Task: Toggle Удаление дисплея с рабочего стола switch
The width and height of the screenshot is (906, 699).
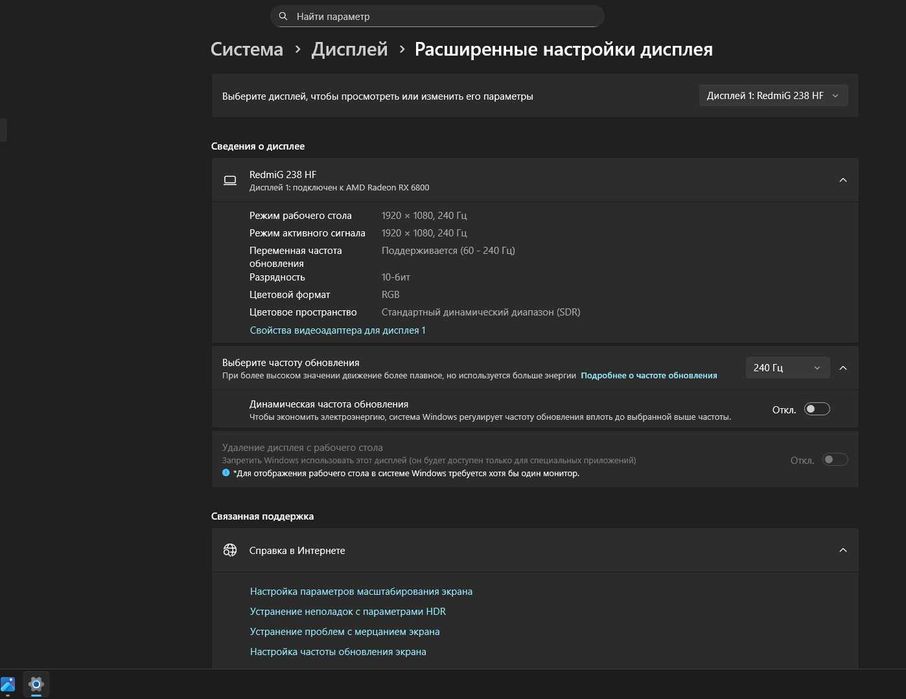Action: pyautogui.click(x=835, y=460)
